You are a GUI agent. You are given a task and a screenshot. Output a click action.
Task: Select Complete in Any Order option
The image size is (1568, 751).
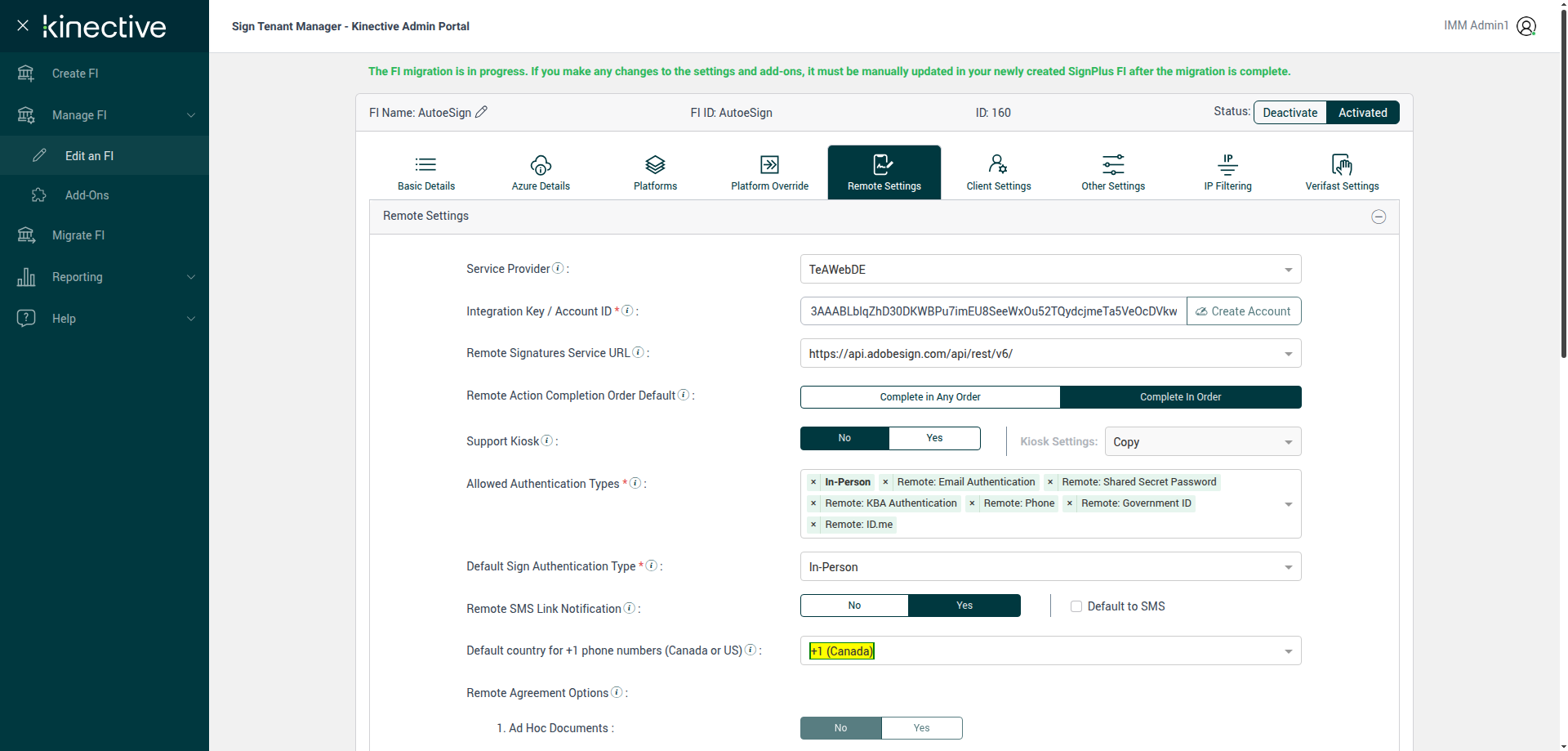[x=930, y=397]
